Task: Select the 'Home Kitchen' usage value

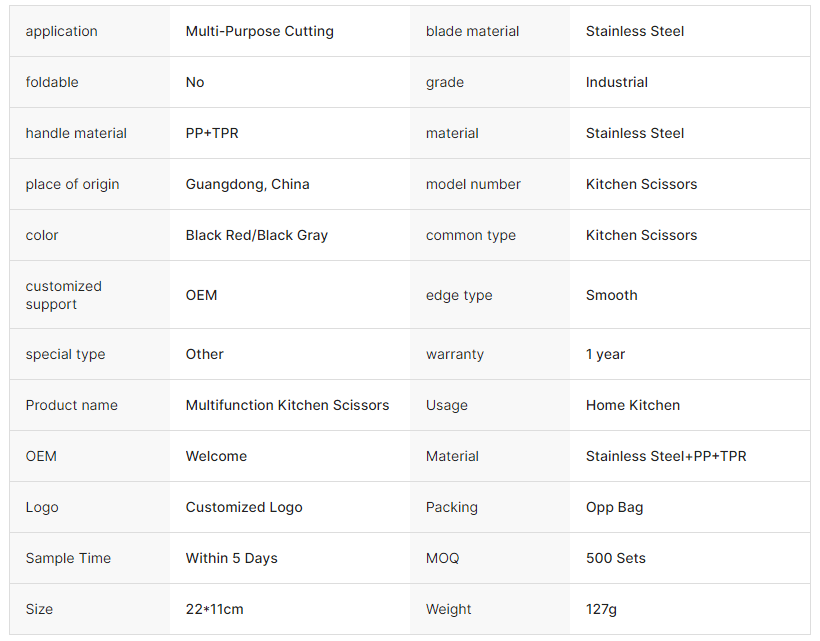Action: (x=633, y=405)
